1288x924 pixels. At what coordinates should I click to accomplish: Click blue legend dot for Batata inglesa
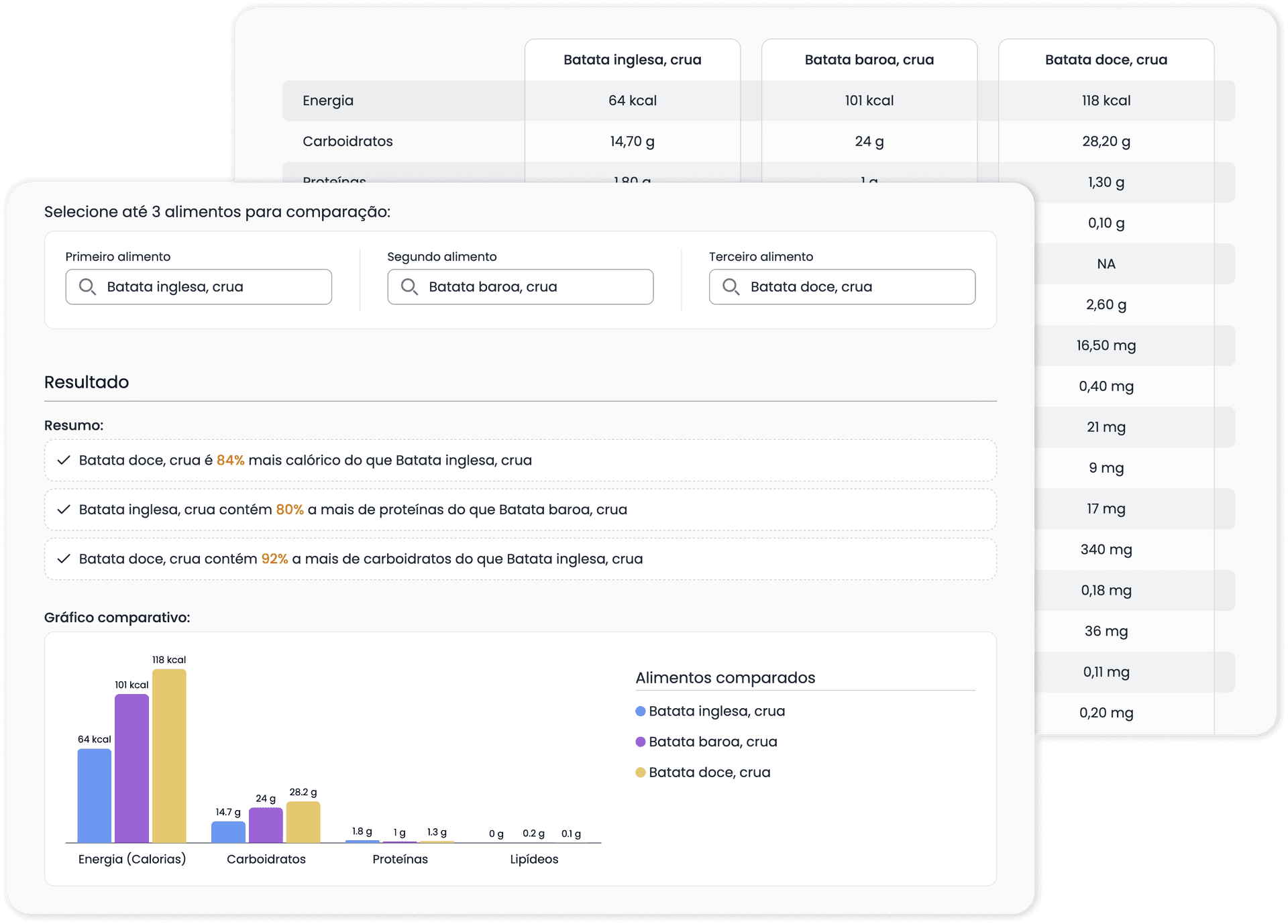pos(641,711)
